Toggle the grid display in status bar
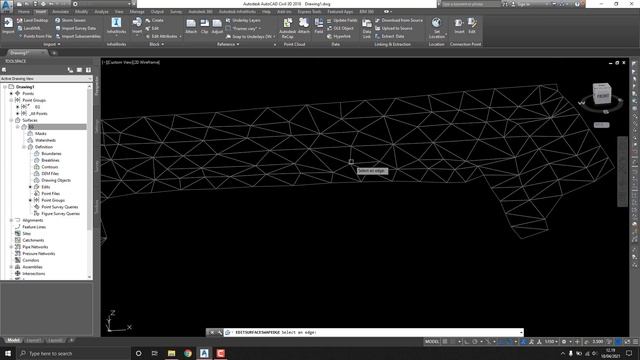The width and height of the screenshot is (640, 360). (445, 342)
